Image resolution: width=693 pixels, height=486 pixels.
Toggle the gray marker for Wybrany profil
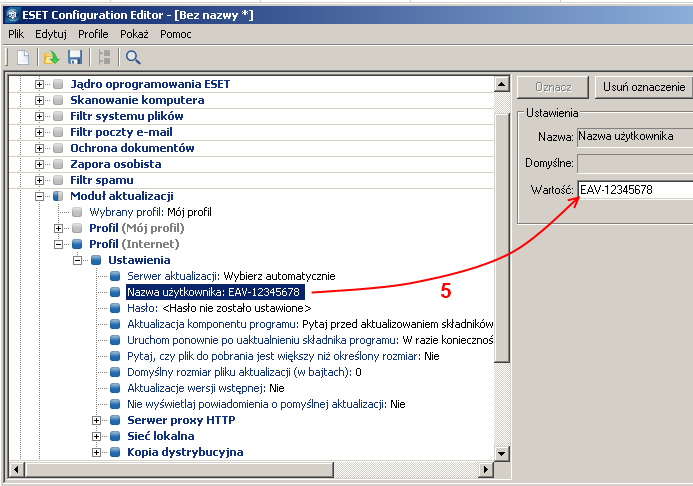pos(77,212)
